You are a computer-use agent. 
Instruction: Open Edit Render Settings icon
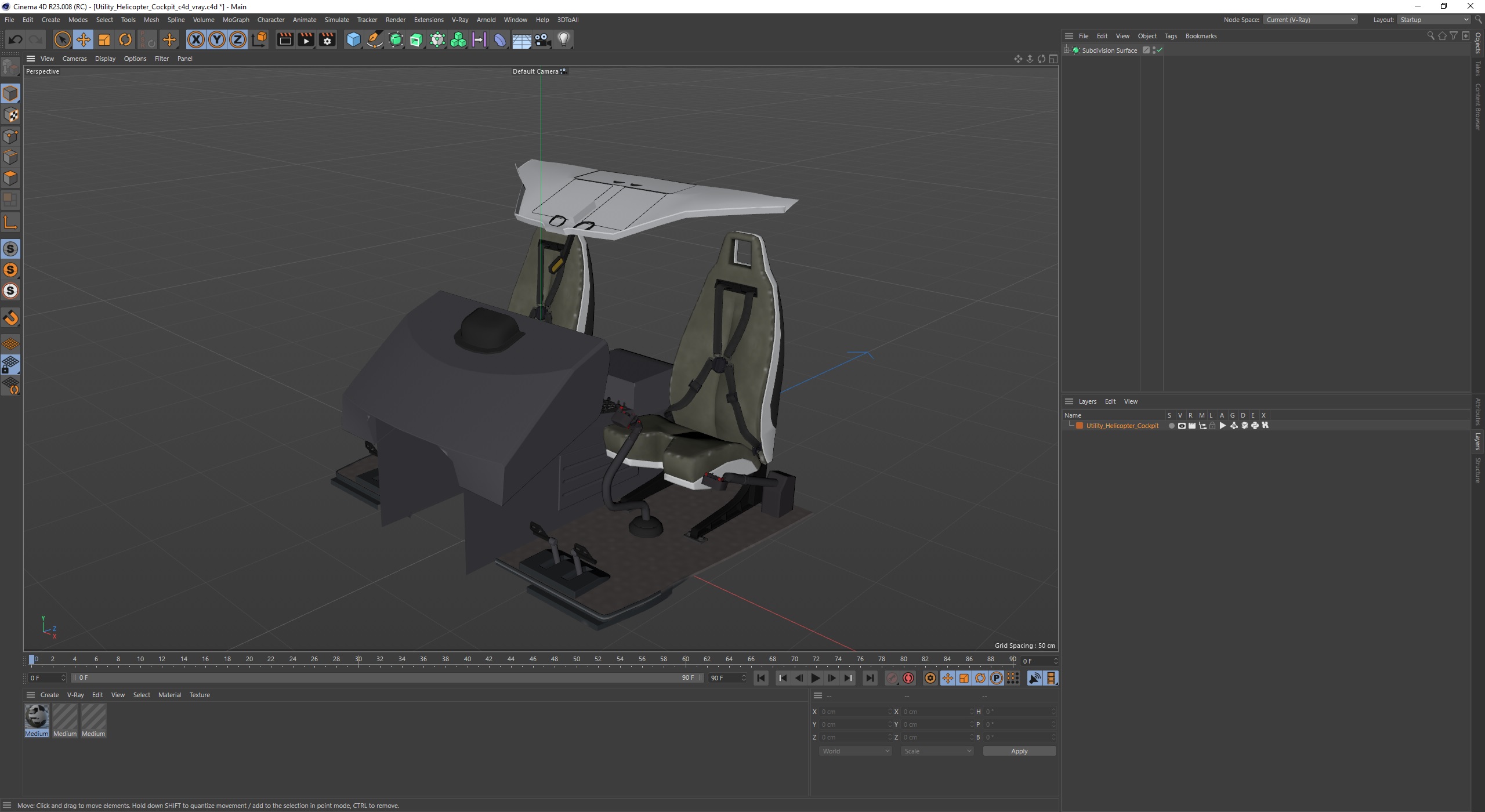(327, 39)
